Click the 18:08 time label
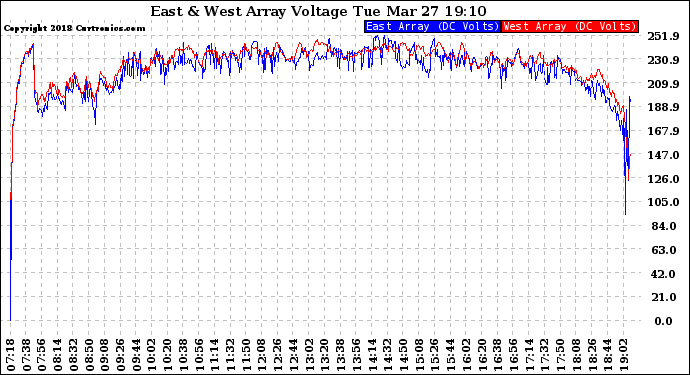Screen dimensions: 690x375 pos(576,355)
